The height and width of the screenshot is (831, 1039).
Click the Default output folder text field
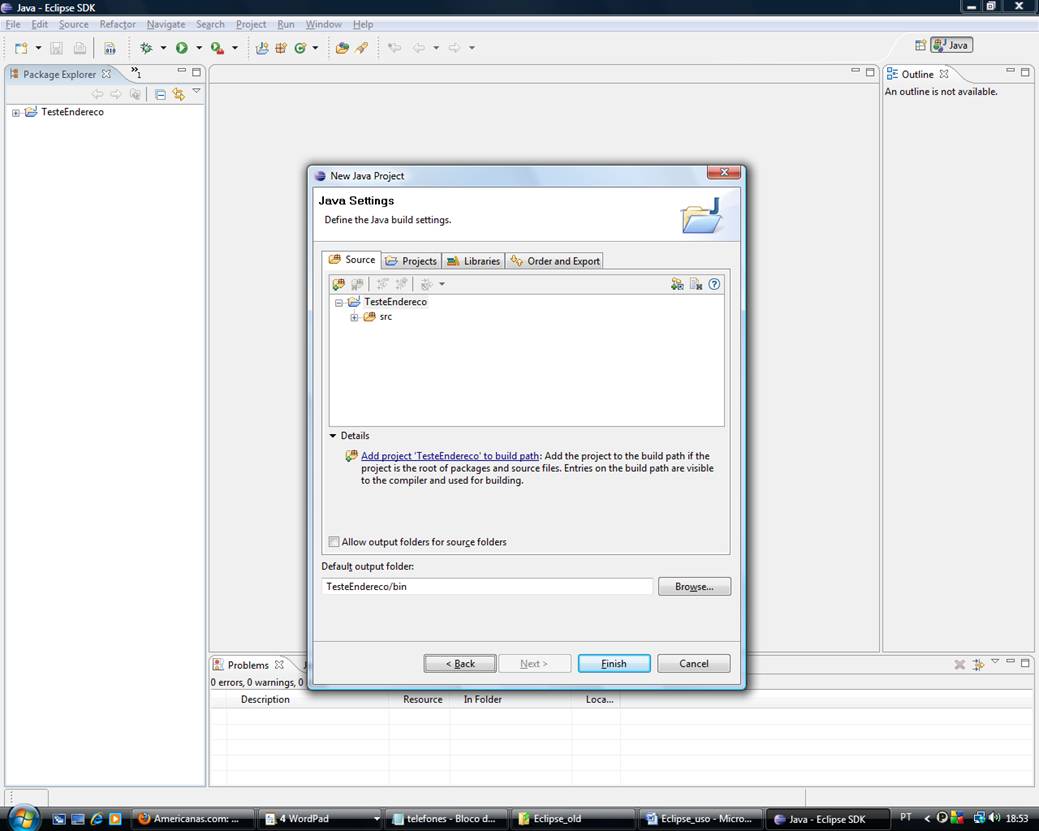(x=487, y=586)
